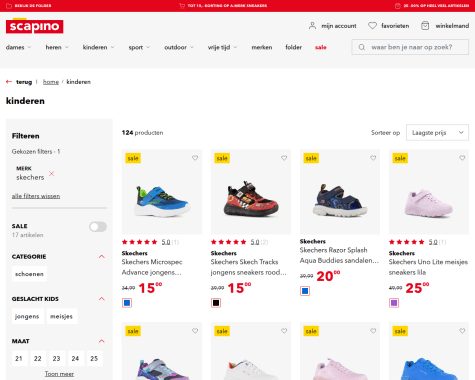Expand the vrije tijd menu
The image size is (475, 380).
223,47
